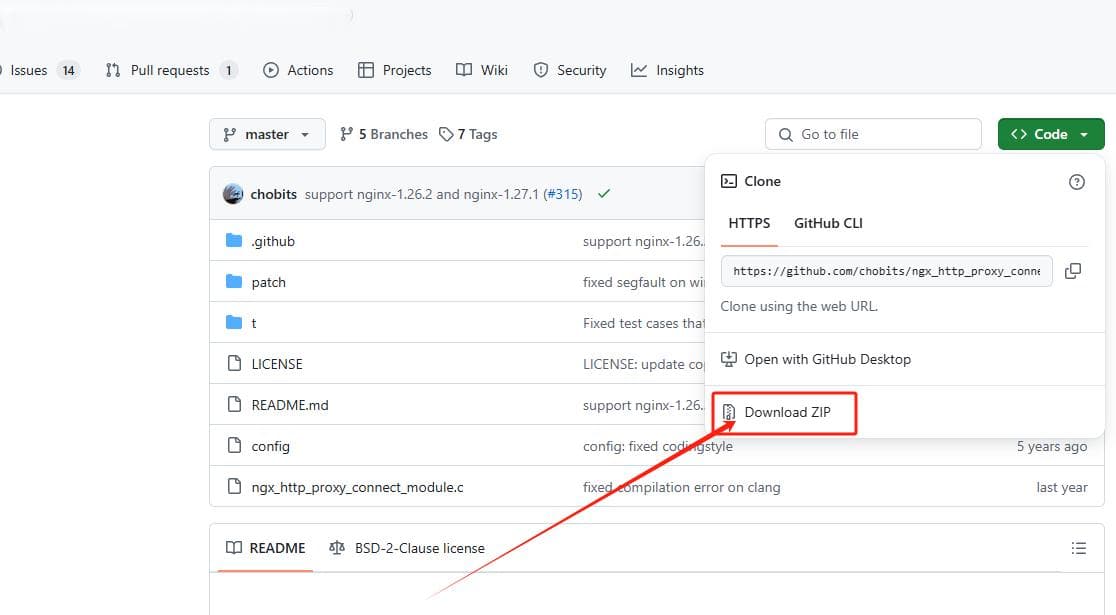The height and width of the screenshot is (615, 1116).
Task: Open pull request #315 link
Action: coord(562,194)
